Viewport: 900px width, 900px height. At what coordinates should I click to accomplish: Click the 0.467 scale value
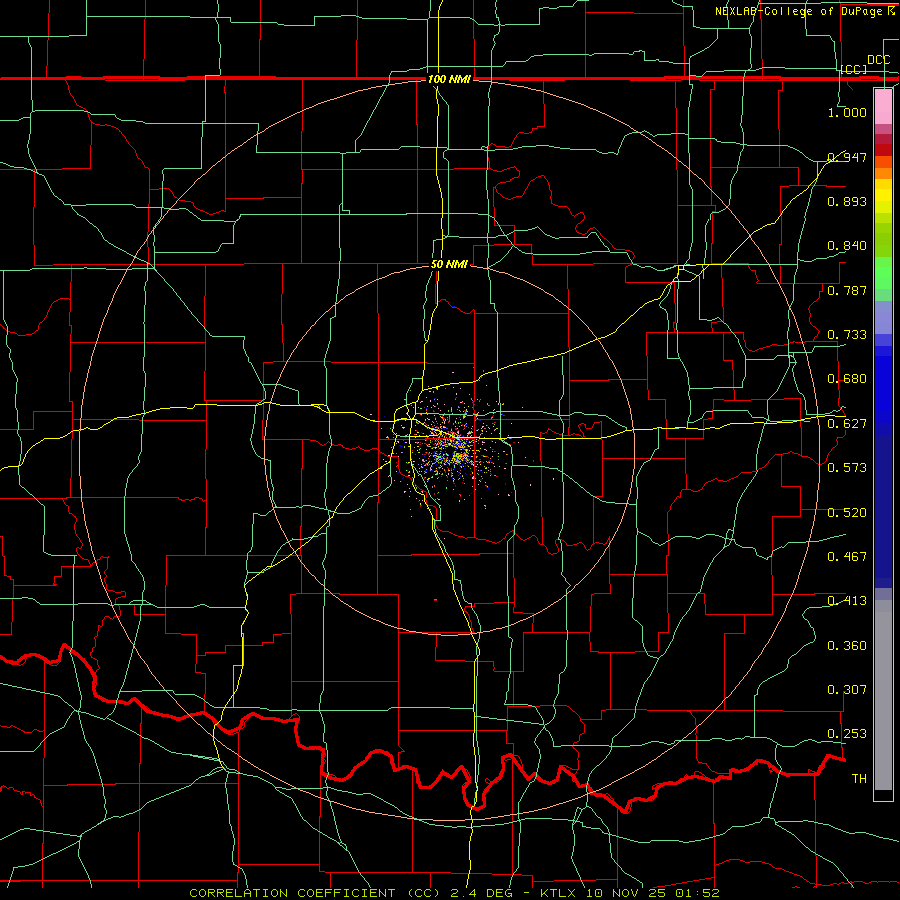click(847, 557)
